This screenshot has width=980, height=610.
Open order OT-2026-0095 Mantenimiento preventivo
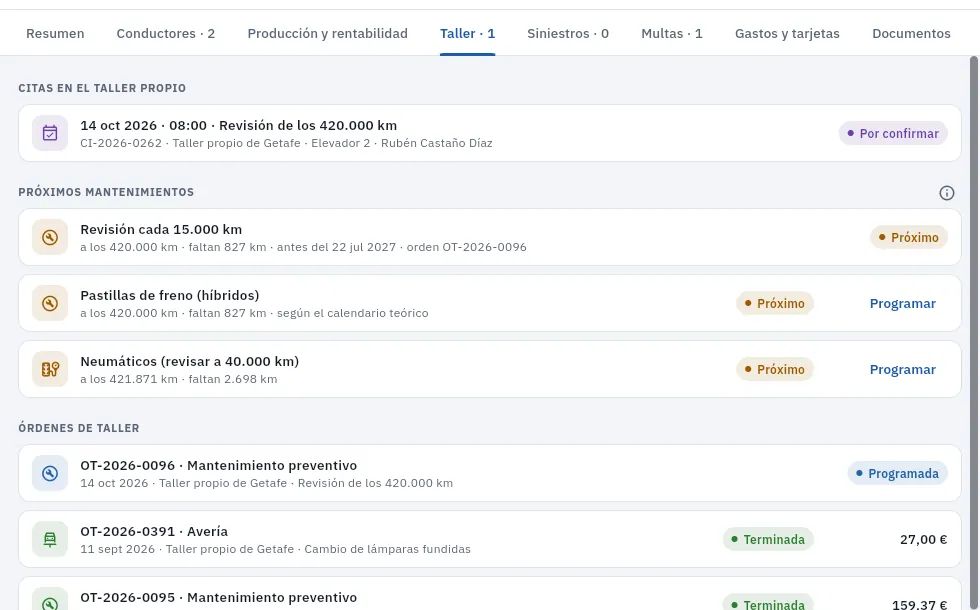point(490,594)
